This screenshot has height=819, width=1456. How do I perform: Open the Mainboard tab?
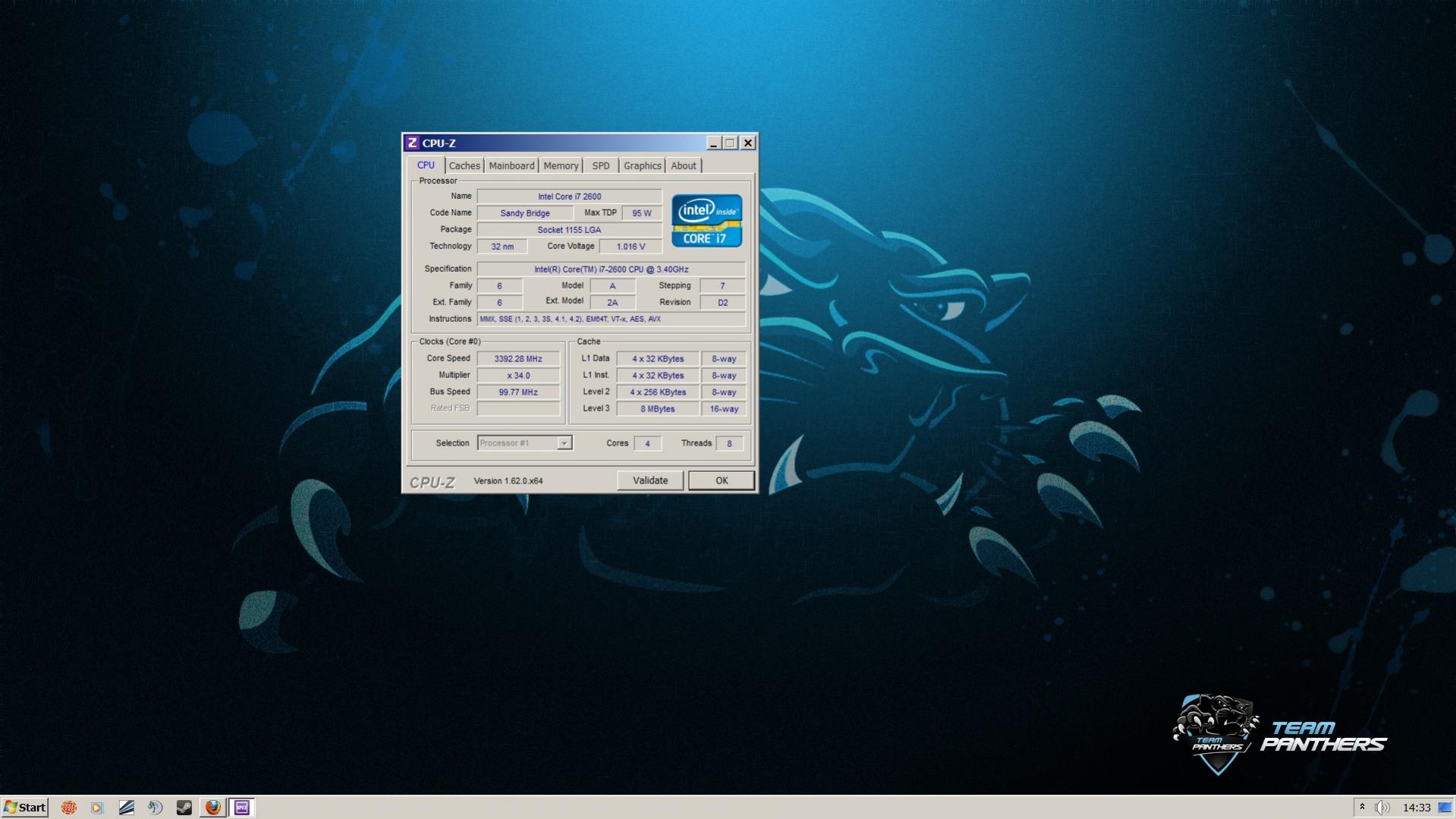(x=511, y=165)
